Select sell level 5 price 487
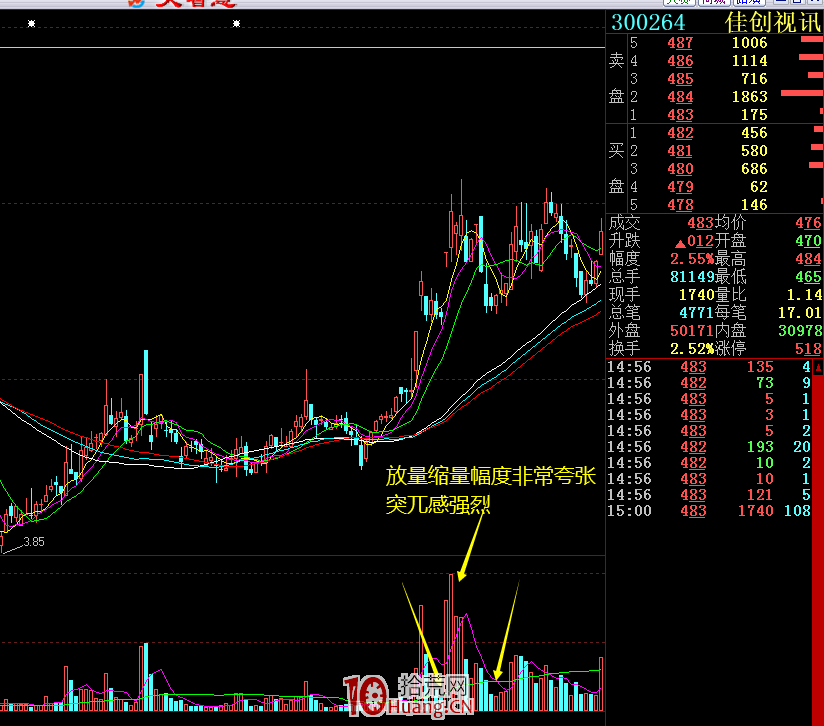 click(x=680, y=43)
